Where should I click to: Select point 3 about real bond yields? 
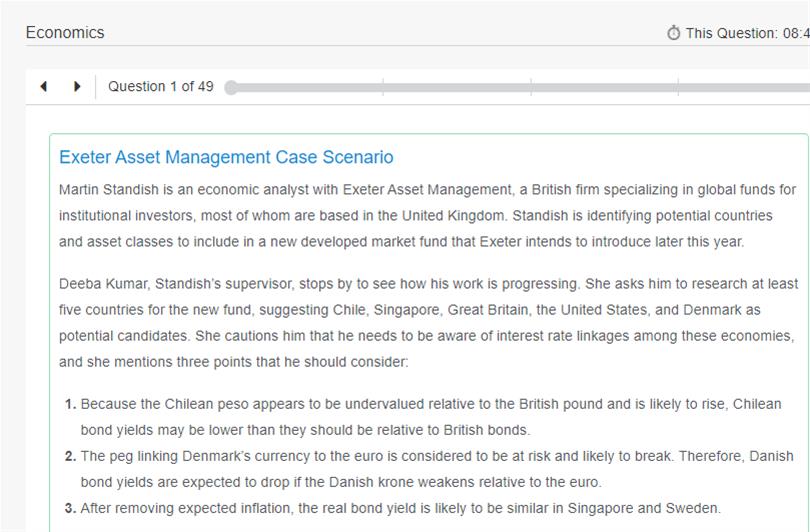(x=400, y=507)
